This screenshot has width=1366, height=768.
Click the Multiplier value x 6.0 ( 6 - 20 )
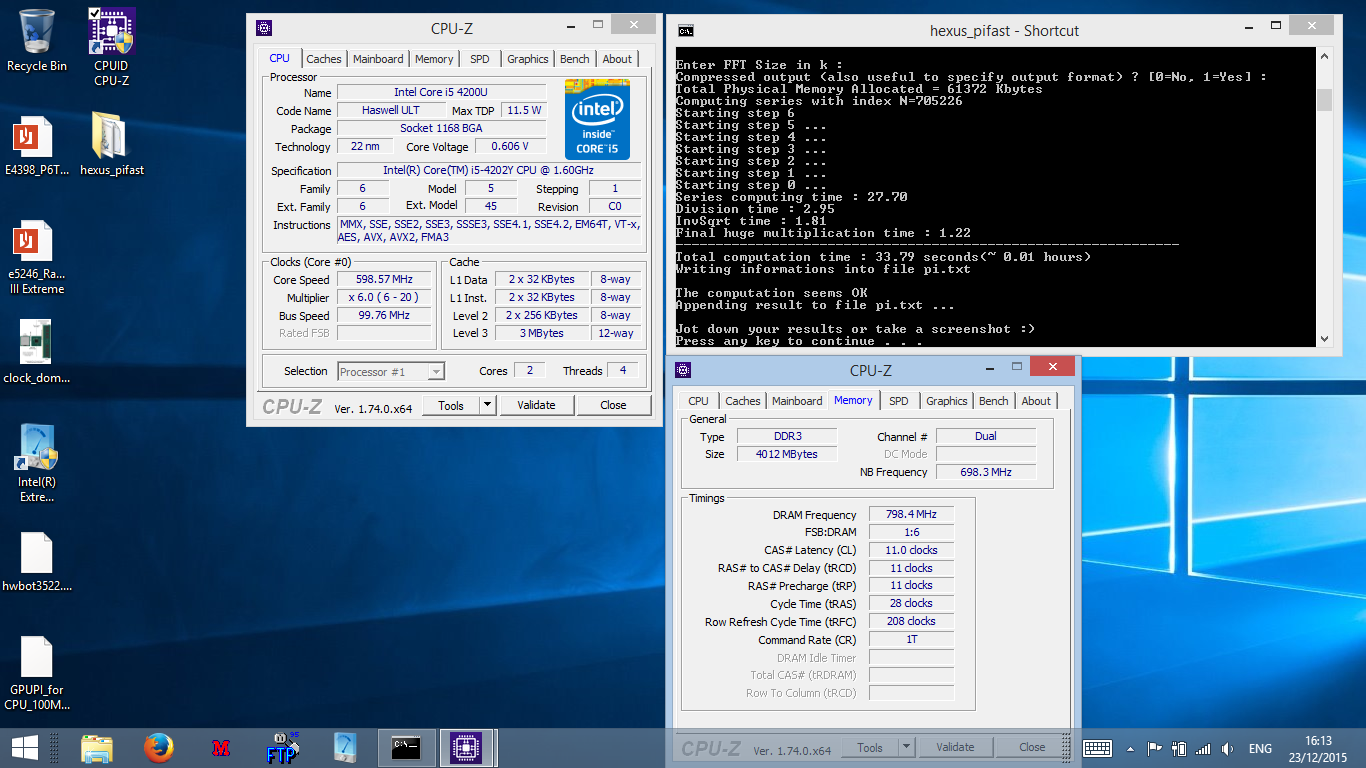[384, 297]
